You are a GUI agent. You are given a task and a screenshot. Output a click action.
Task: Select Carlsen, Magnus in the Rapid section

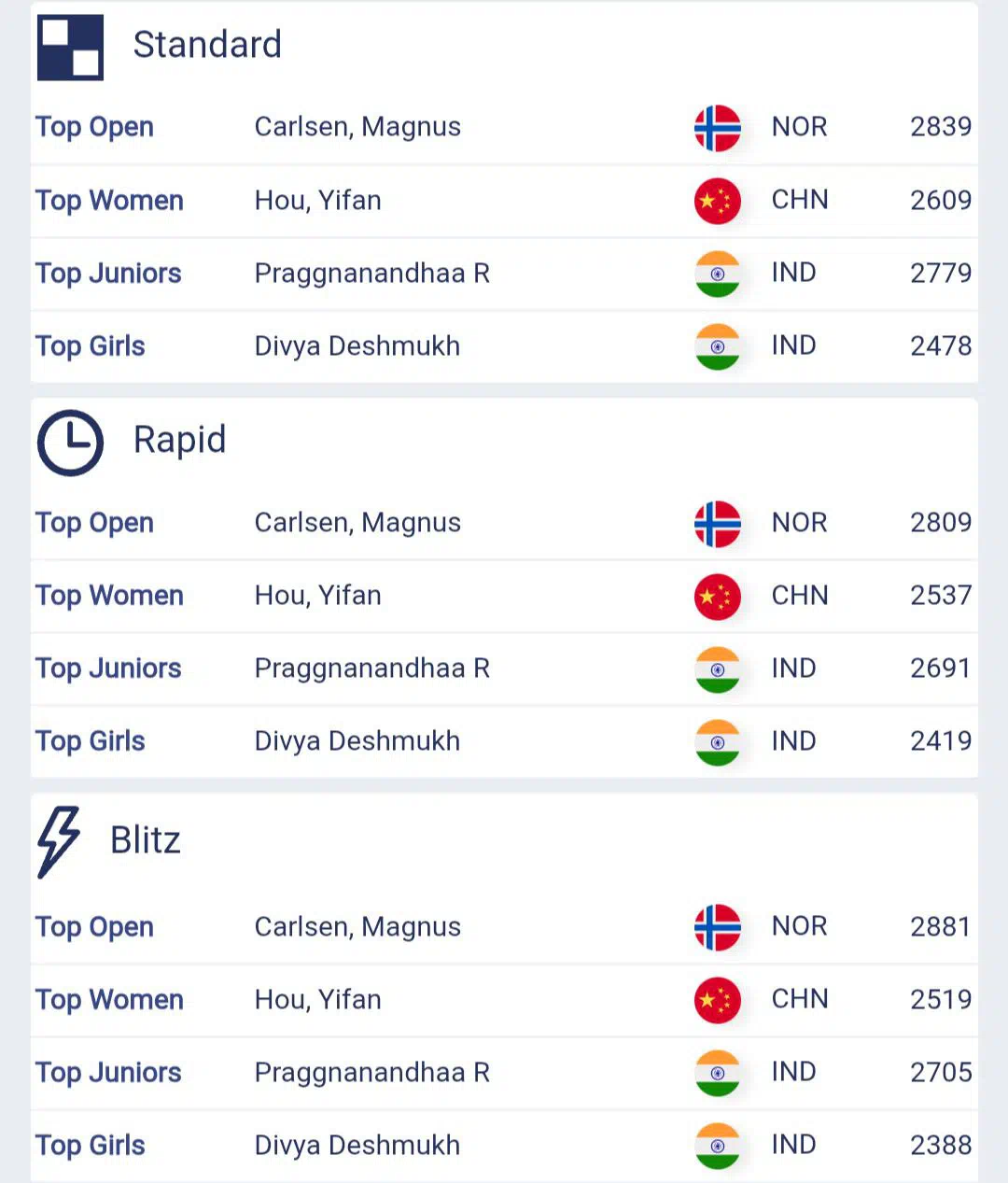click(357, 523)
